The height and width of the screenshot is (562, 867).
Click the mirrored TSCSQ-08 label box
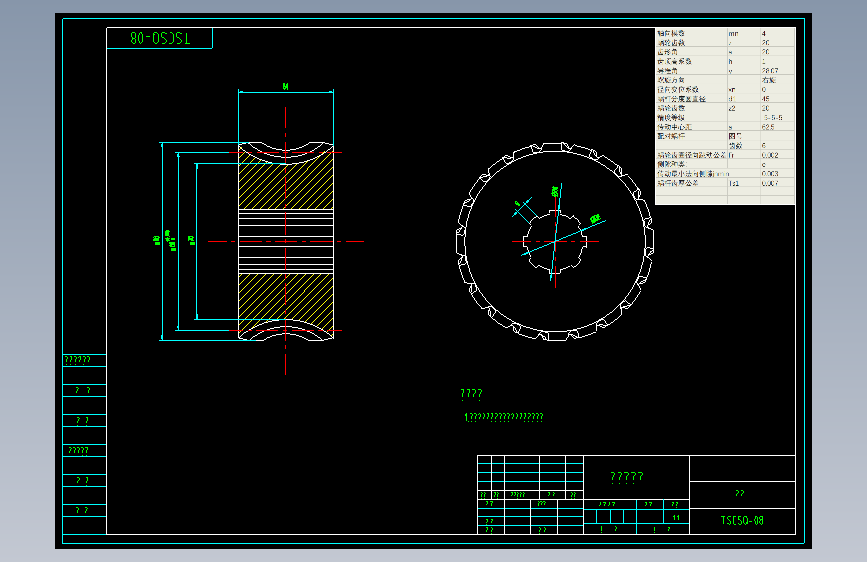[159, 38]
